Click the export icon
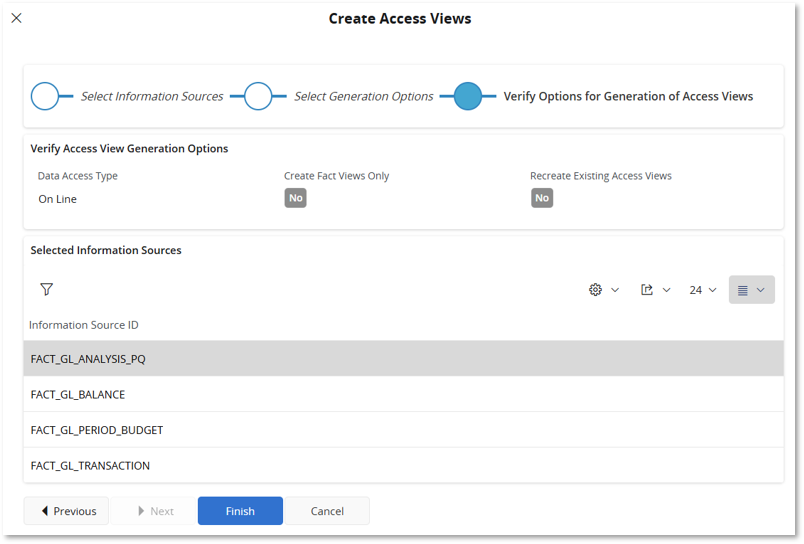This screenshot has height=544, width=804. coord(647,290)
